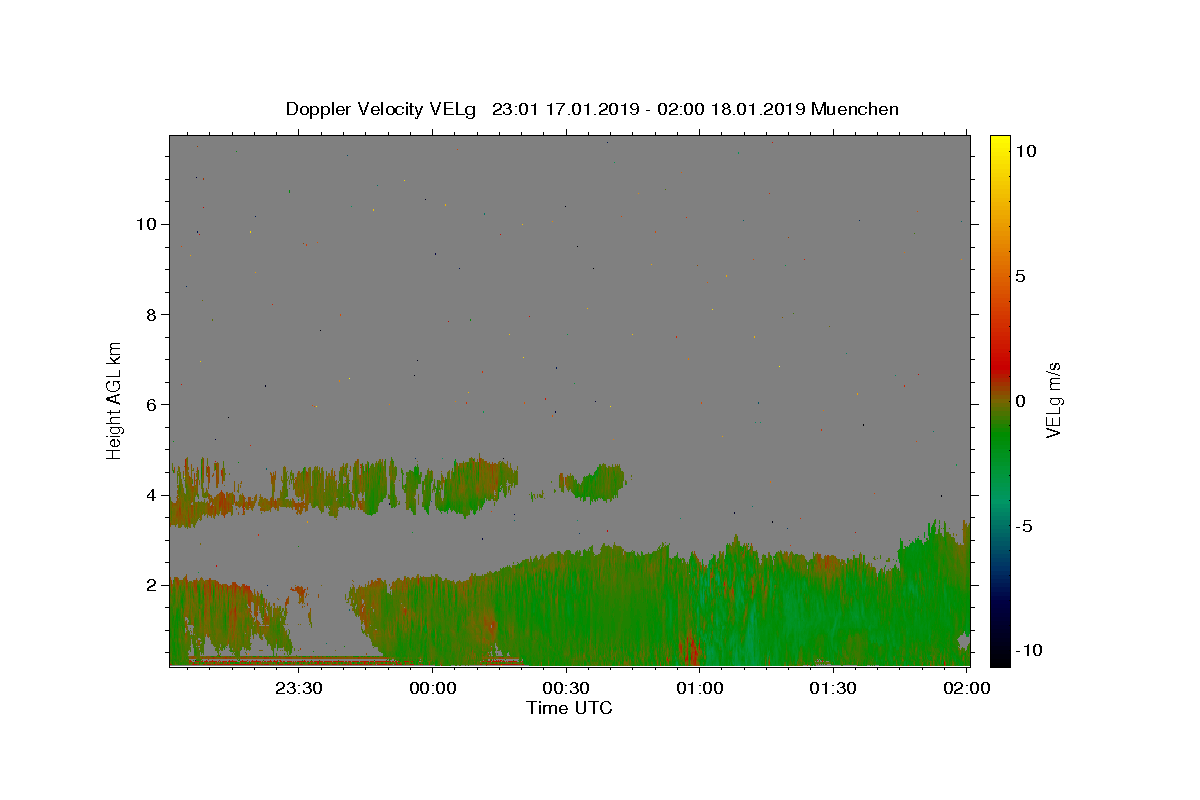The height and width of the screenshot is (800, 1200).
Task: Click the 'VELg m/s' colorbar label
Action: click(1053, 400)
